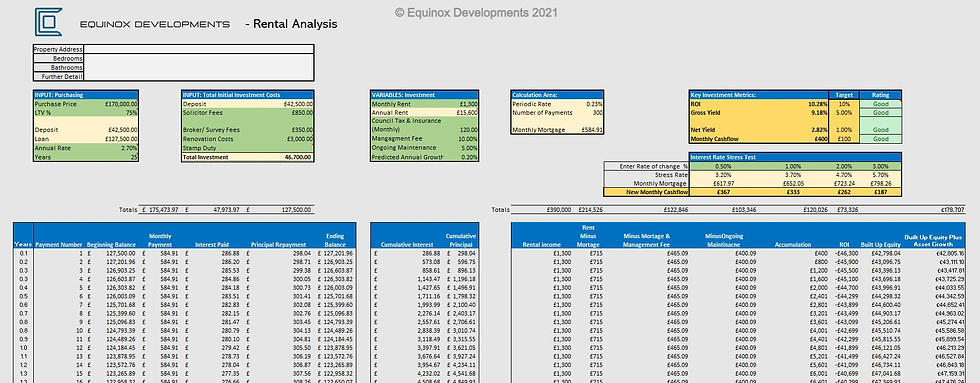Select the Property Address input field

tap(198, 49)
